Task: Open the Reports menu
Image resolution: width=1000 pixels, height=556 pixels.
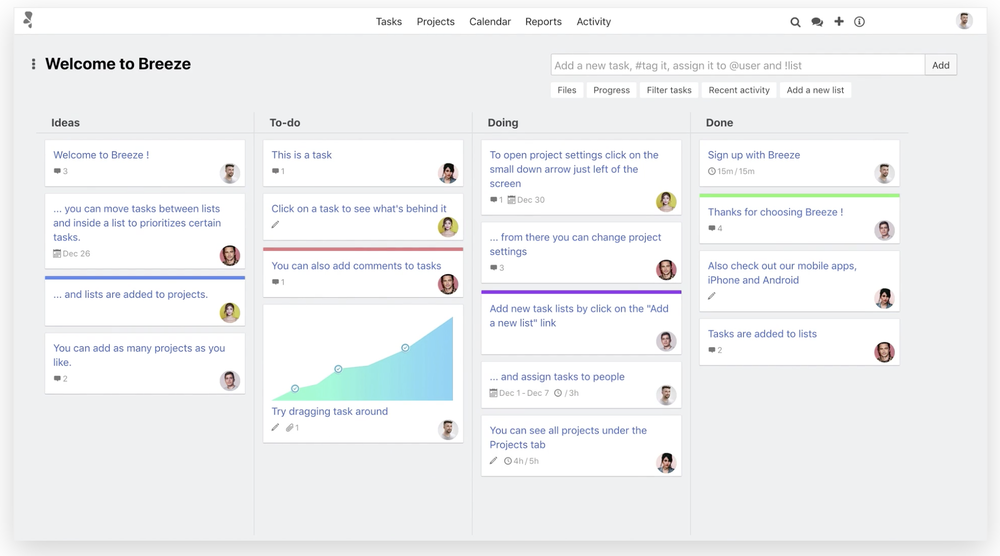Action: coord(543,22)
